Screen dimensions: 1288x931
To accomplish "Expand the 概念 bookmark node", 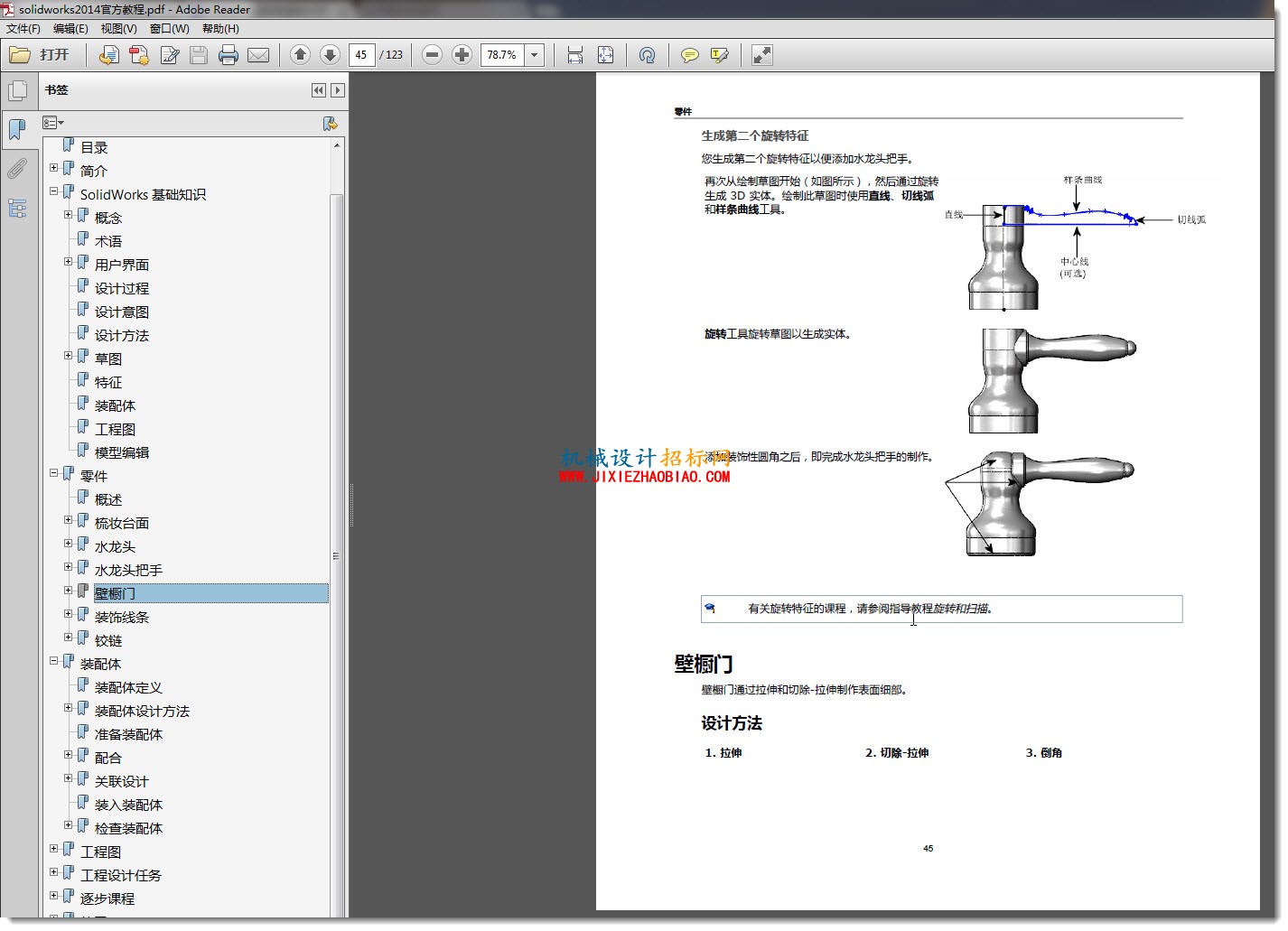I will pos(69,215).
